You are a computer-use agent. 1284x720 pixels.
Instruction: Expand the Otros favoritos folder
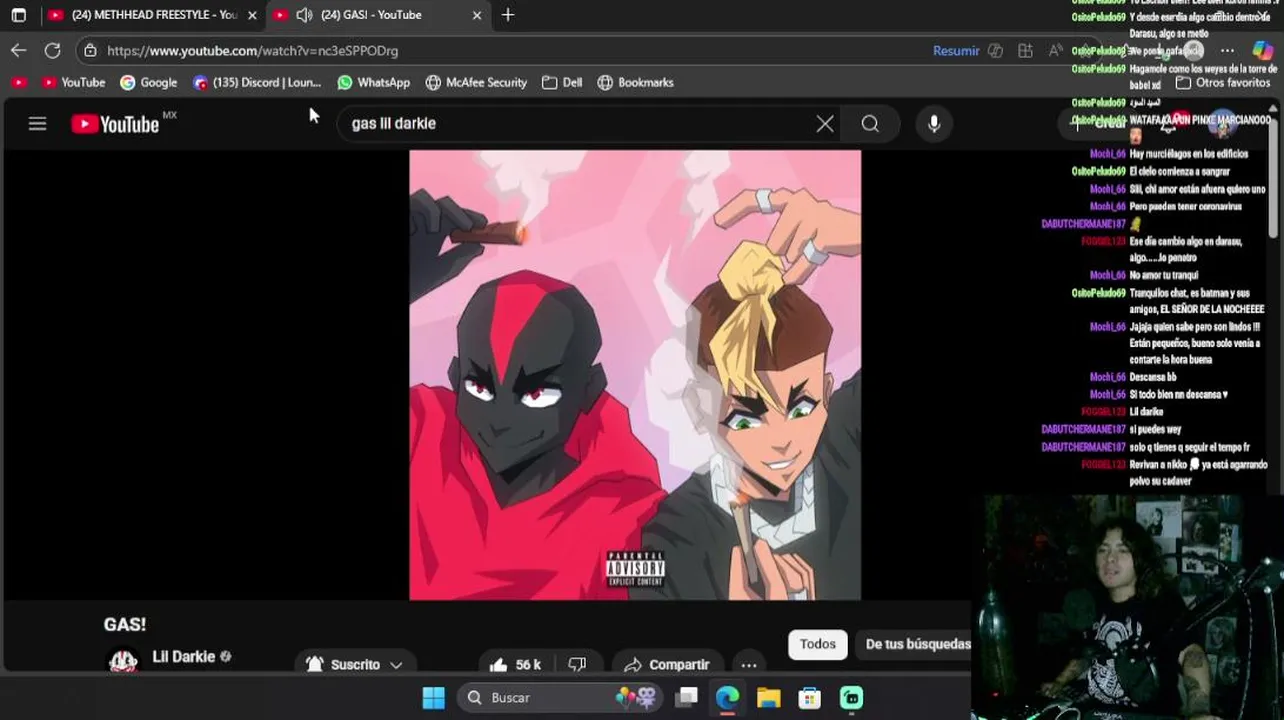pos(1223,83)
